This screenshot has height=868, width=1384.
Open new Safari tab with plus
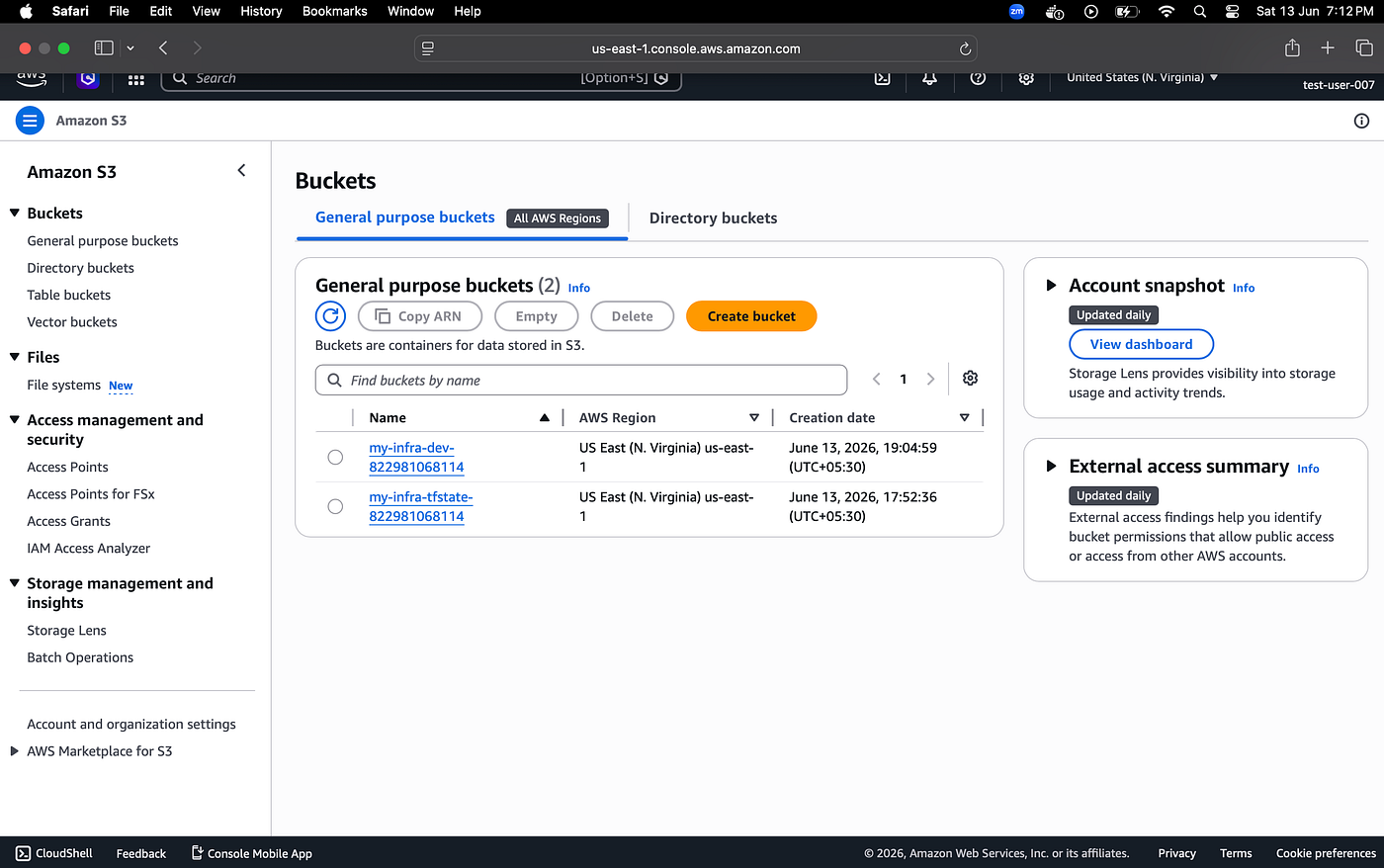tap(1328, 47)
